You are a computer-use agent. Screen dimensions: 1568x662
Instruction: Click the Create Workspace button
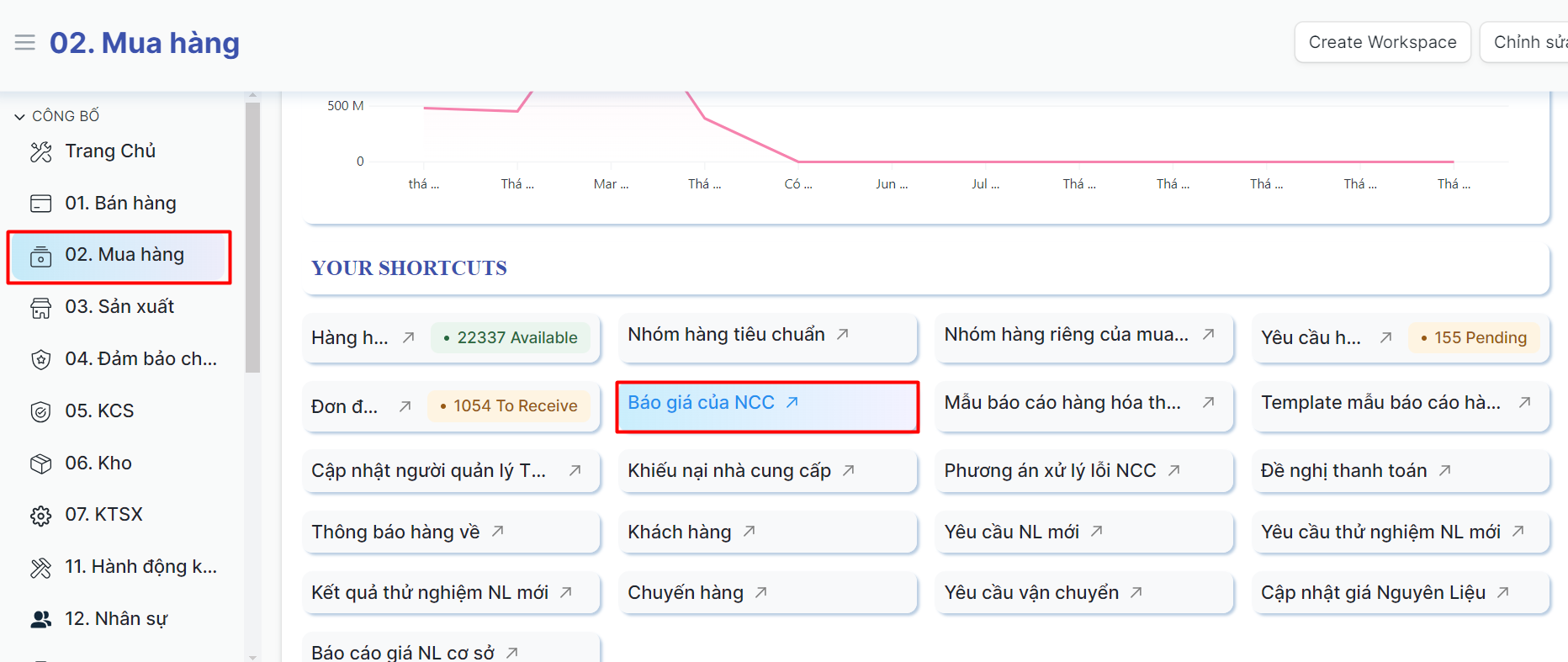[x=1382, y=42]
